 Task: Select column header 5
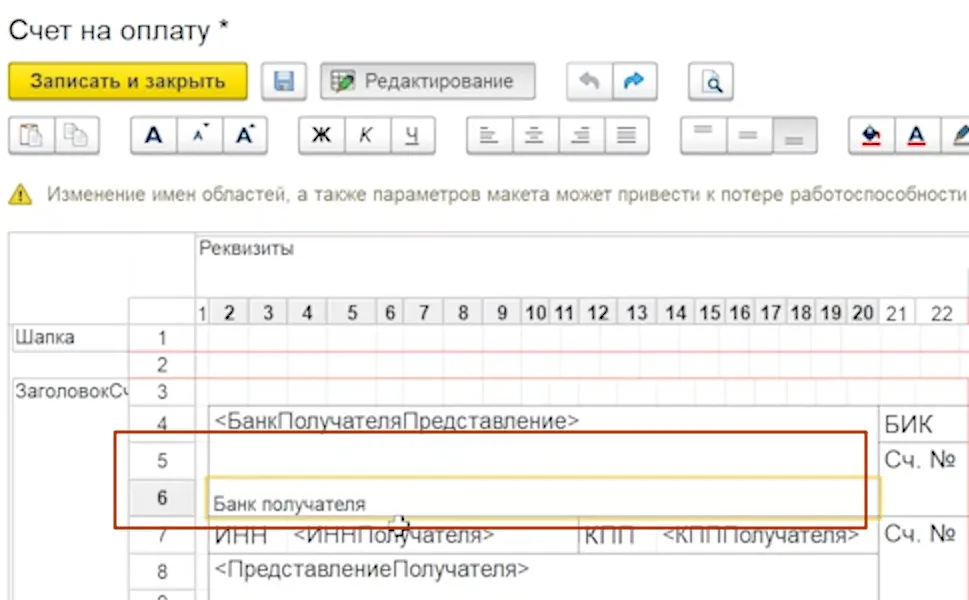pyautogui.click(x=352, y=313)
